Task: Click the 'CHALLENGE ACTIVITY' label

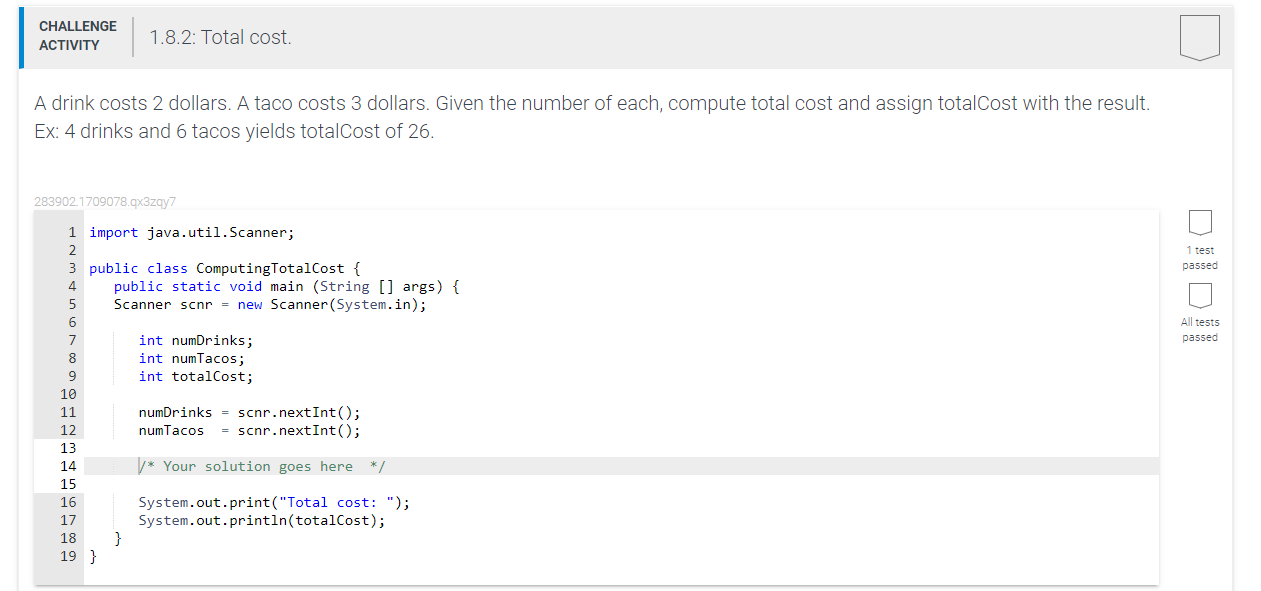Action: pos(77,36)
